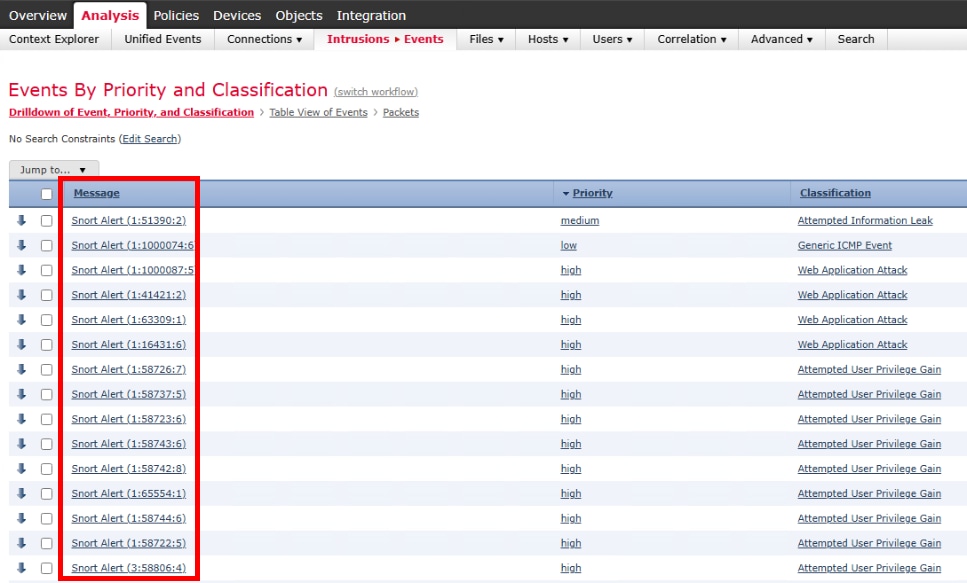
Task: Drill down arrow for Snort Alert (1:41421:2)
Action: point(22,295)
